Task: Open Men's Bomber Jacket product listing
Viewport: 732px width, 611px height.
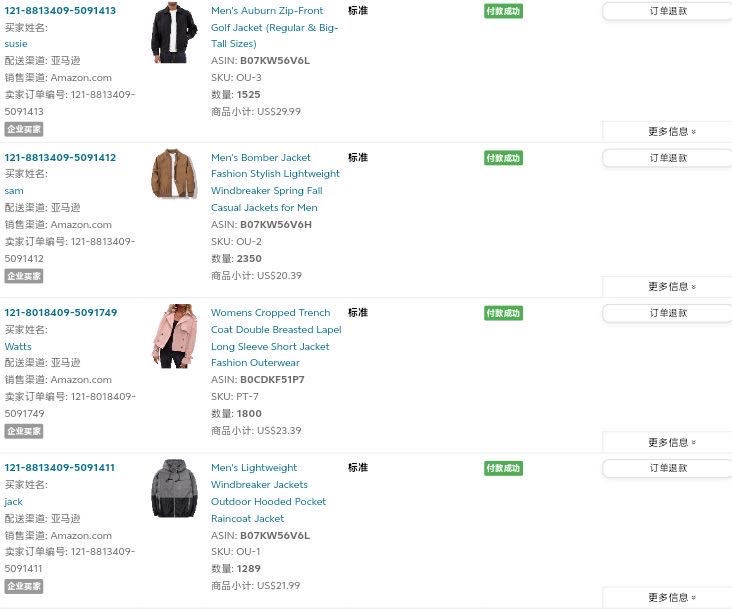Action: point(275,183)
